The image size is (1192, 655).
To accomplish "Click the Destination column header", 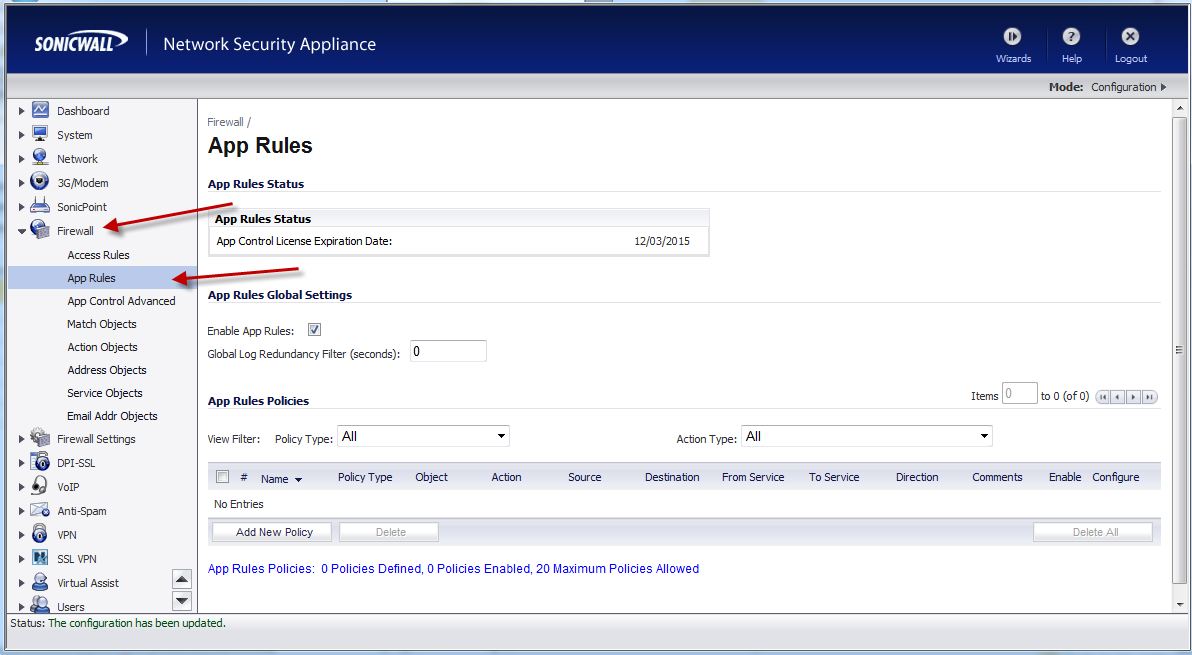I will pos(672,477).
